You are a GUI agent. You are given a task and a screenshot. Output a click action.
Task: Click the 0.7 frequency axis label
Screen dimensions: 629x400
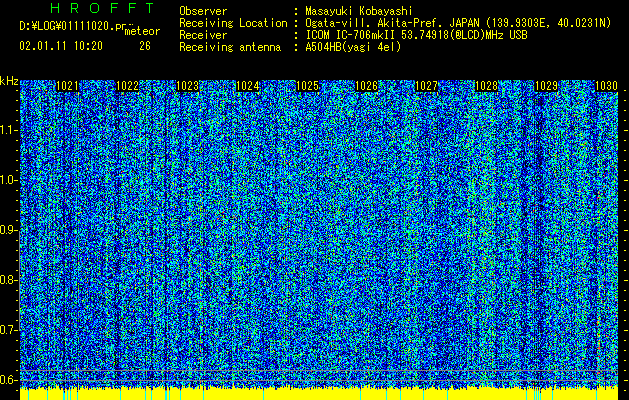tap(8, 330)
